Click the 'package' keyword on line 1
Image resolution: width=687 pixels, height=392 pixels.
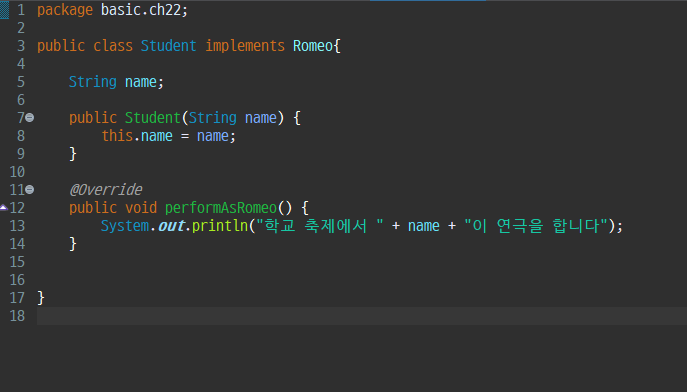(x=65, y=10)
